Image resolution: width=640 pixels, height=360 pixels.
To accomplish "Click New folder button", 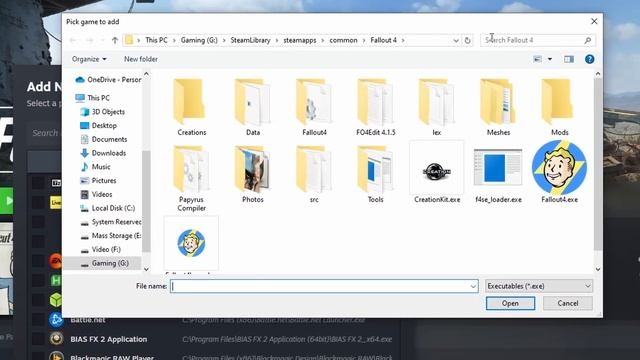I will [x=141, y=59].
